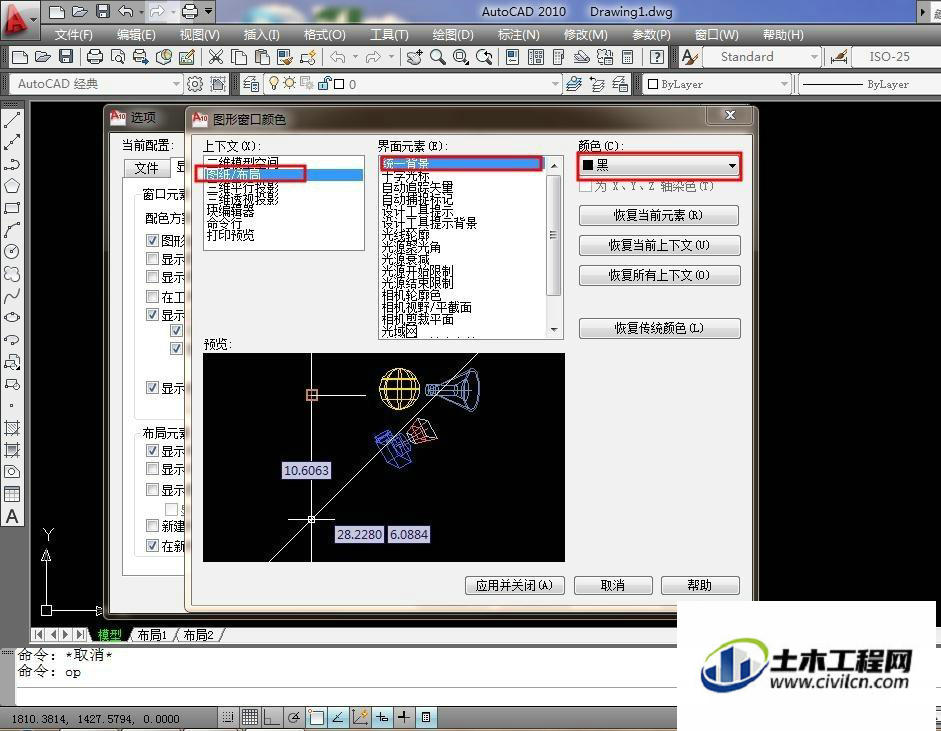
Task: Select the Polygon tool
Action: 12,185
